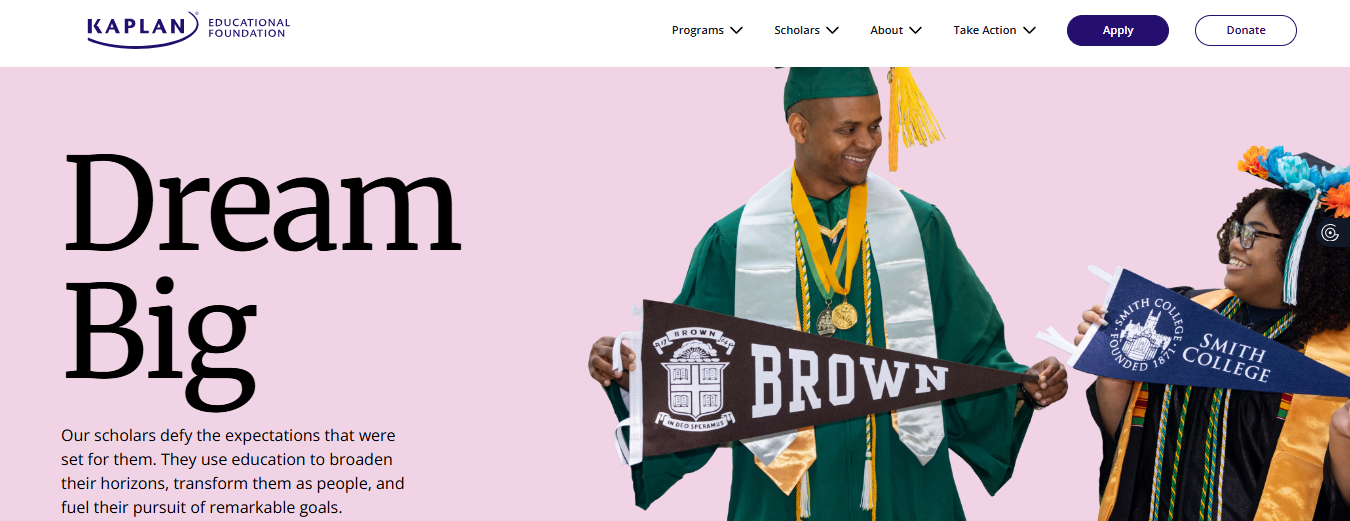This screenshot has height=521, width=1350.
Task: Click the Kaplan Educational Foundation logo
Action: click(188, 29)
